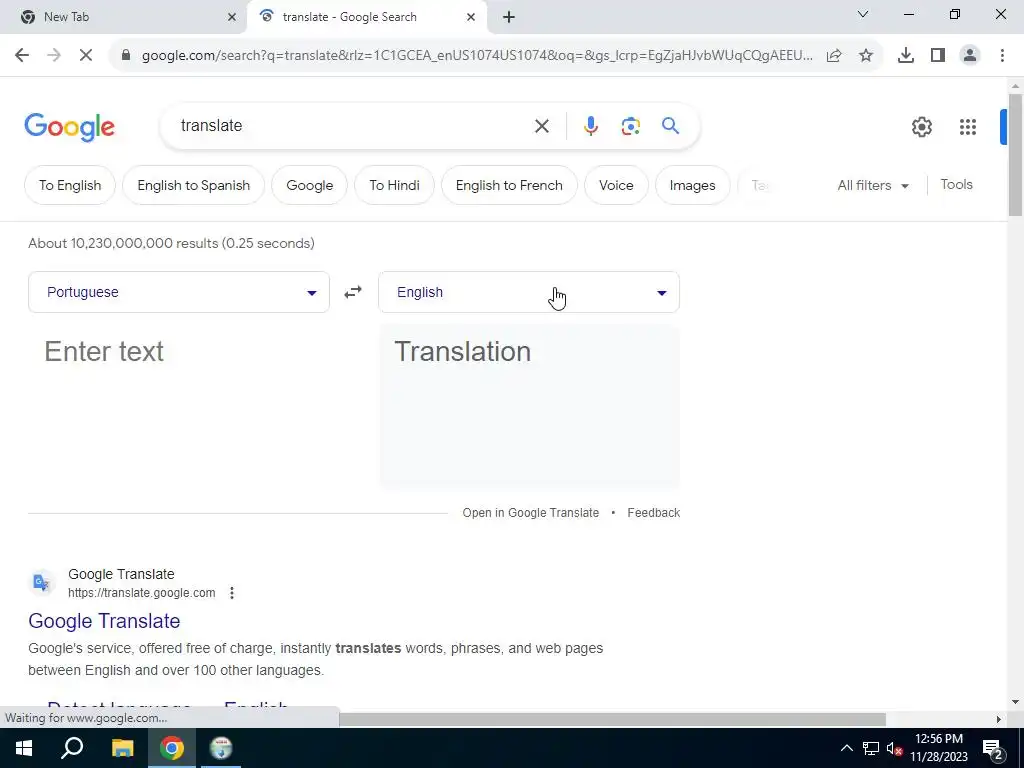Click the third pinned taskbar app icon

click(x=221, y=748)
